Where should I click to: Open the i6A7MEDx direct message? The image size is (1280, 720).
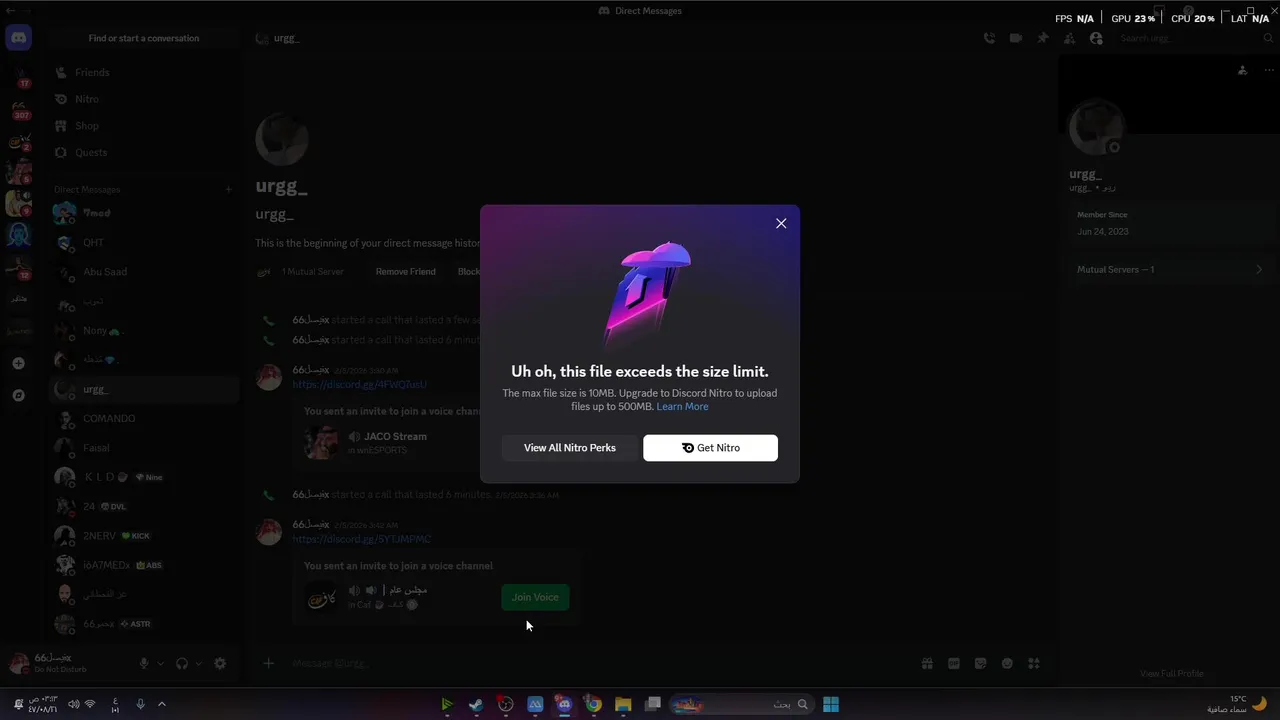144,565
